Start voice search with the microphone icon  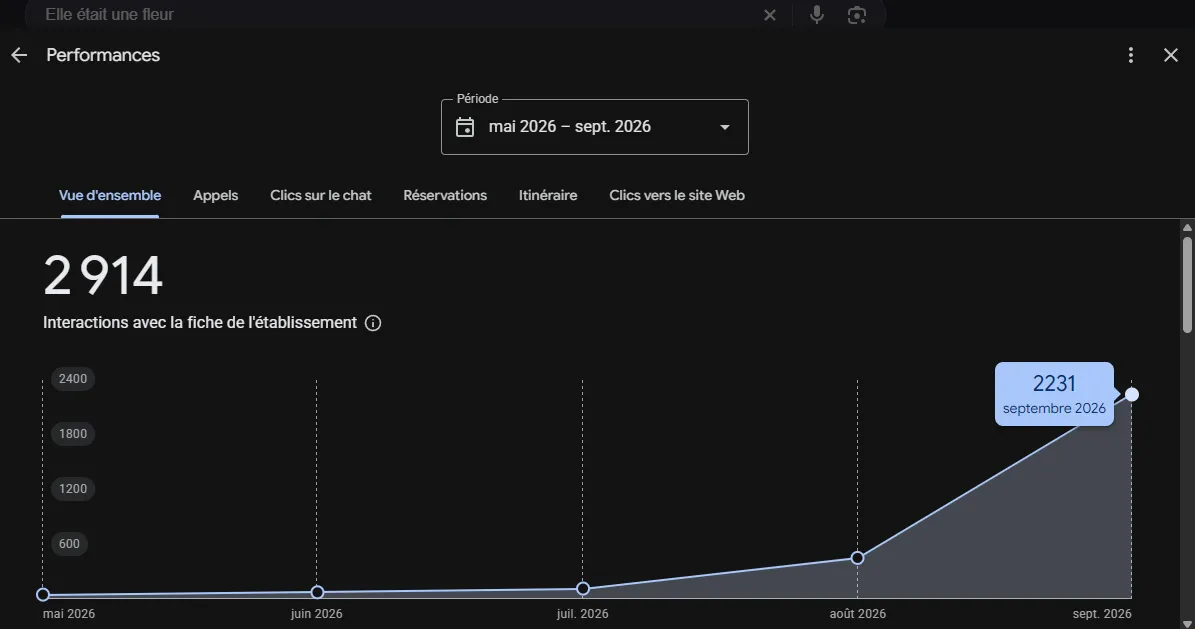816,14
